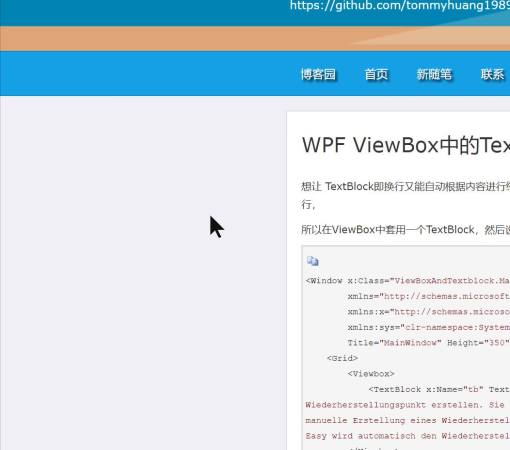The height and width of the screenshot is (450, 510).
Task: Open the 首页 navigation link
Action: [x=376, y=74]
